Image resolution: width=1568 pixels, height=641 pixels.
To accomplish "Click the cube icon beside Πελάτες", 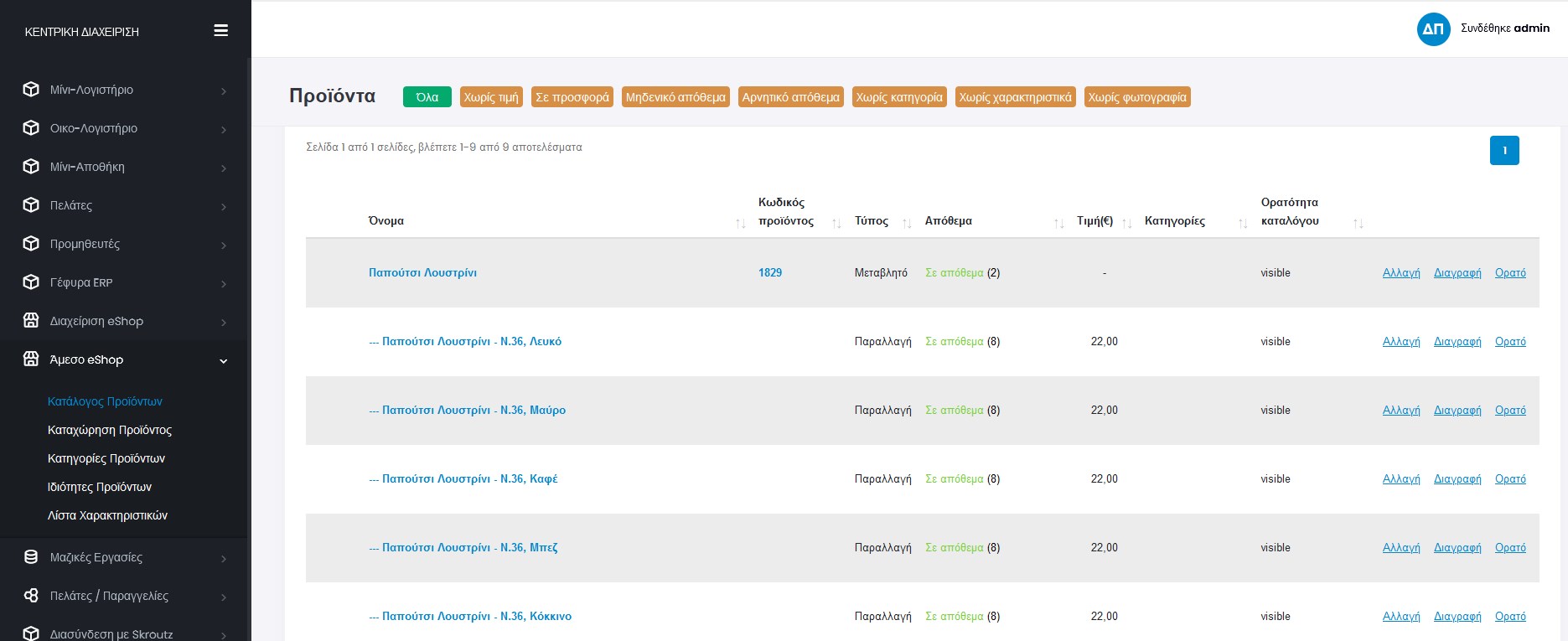I will [x=31, y=205].
